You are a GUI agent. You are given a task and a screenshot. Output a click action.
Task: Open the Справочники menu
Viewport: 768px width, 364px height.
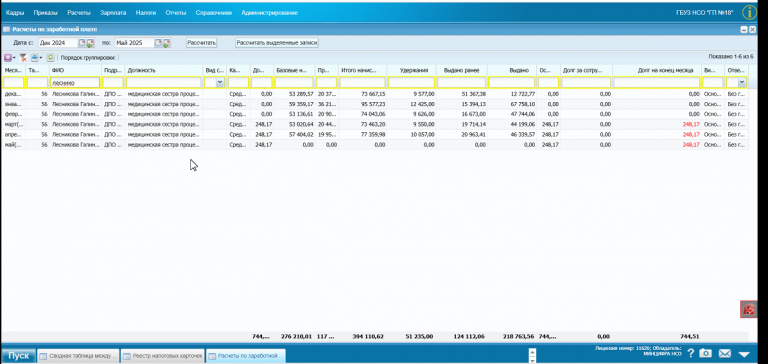pyautogui.click(x=214, y=13)
